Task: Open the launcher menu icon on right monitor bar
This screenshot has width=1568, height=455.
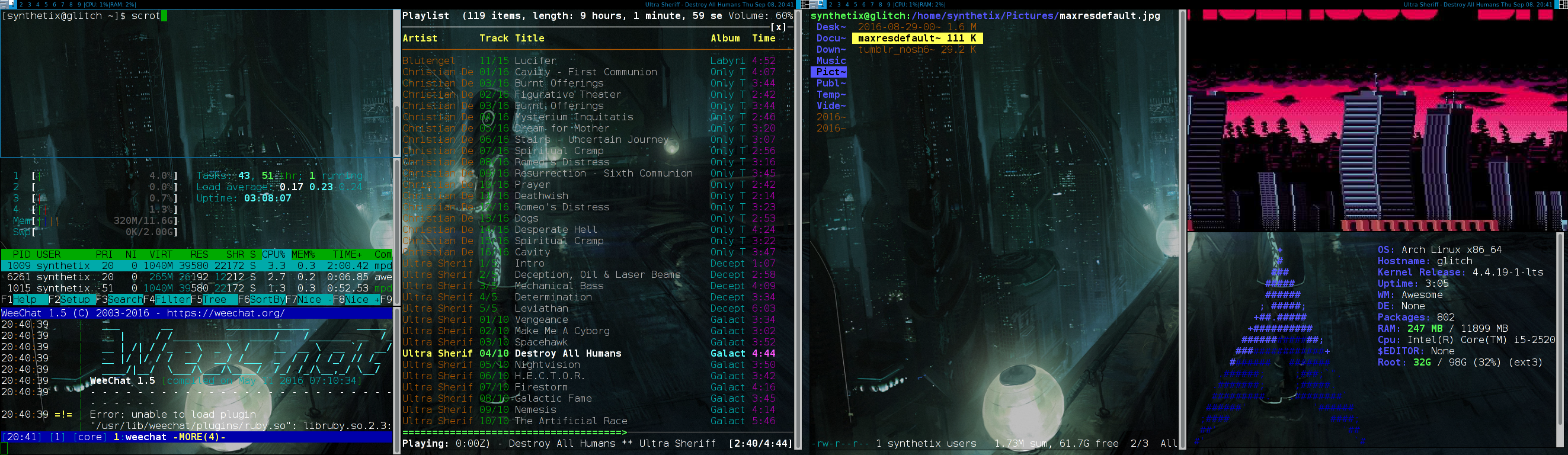Action: pyautogui.click(x=812, y=4)
